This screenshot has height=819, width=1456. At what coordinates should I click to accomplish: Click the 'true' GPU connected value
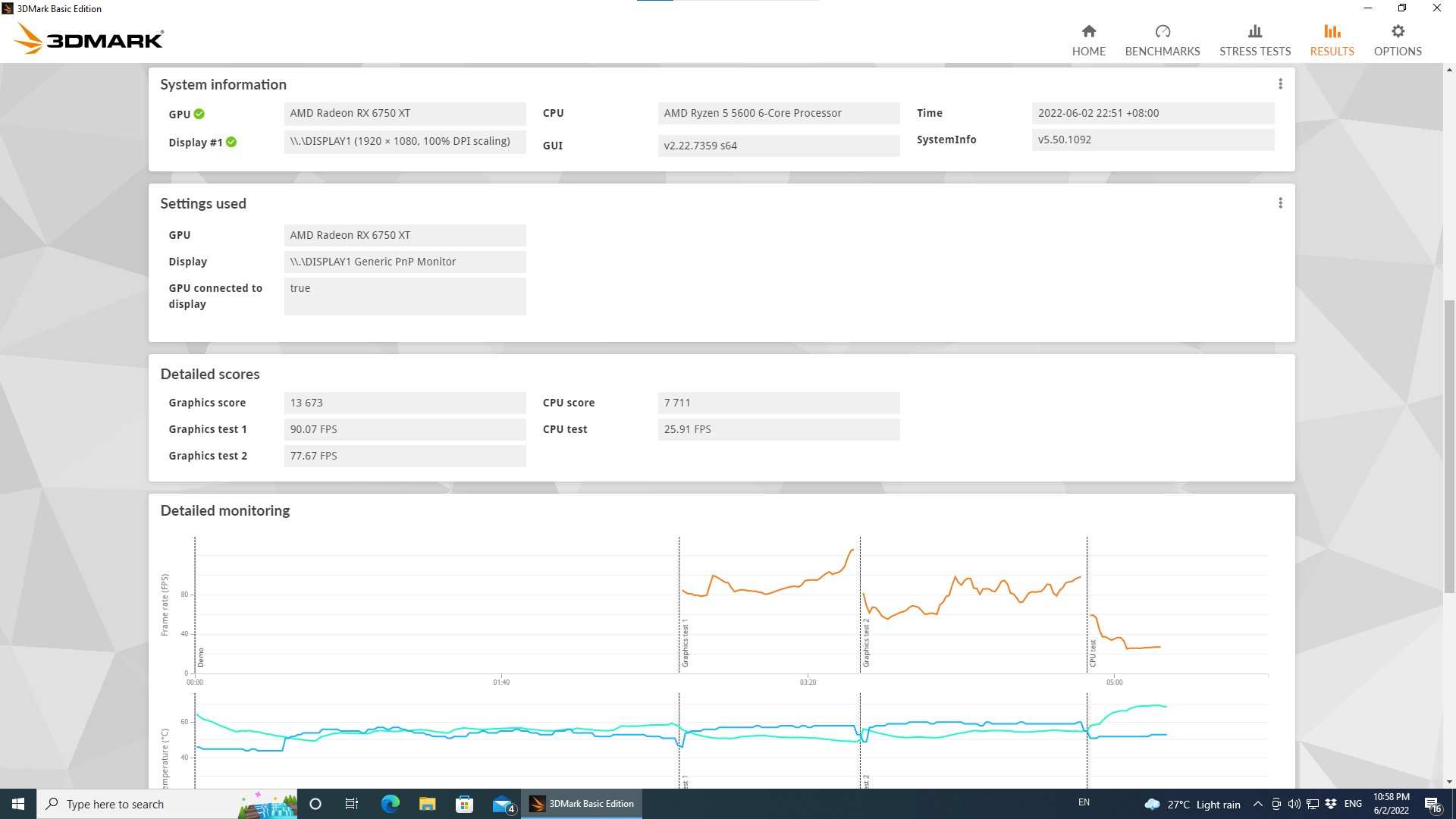click(405, 296)
